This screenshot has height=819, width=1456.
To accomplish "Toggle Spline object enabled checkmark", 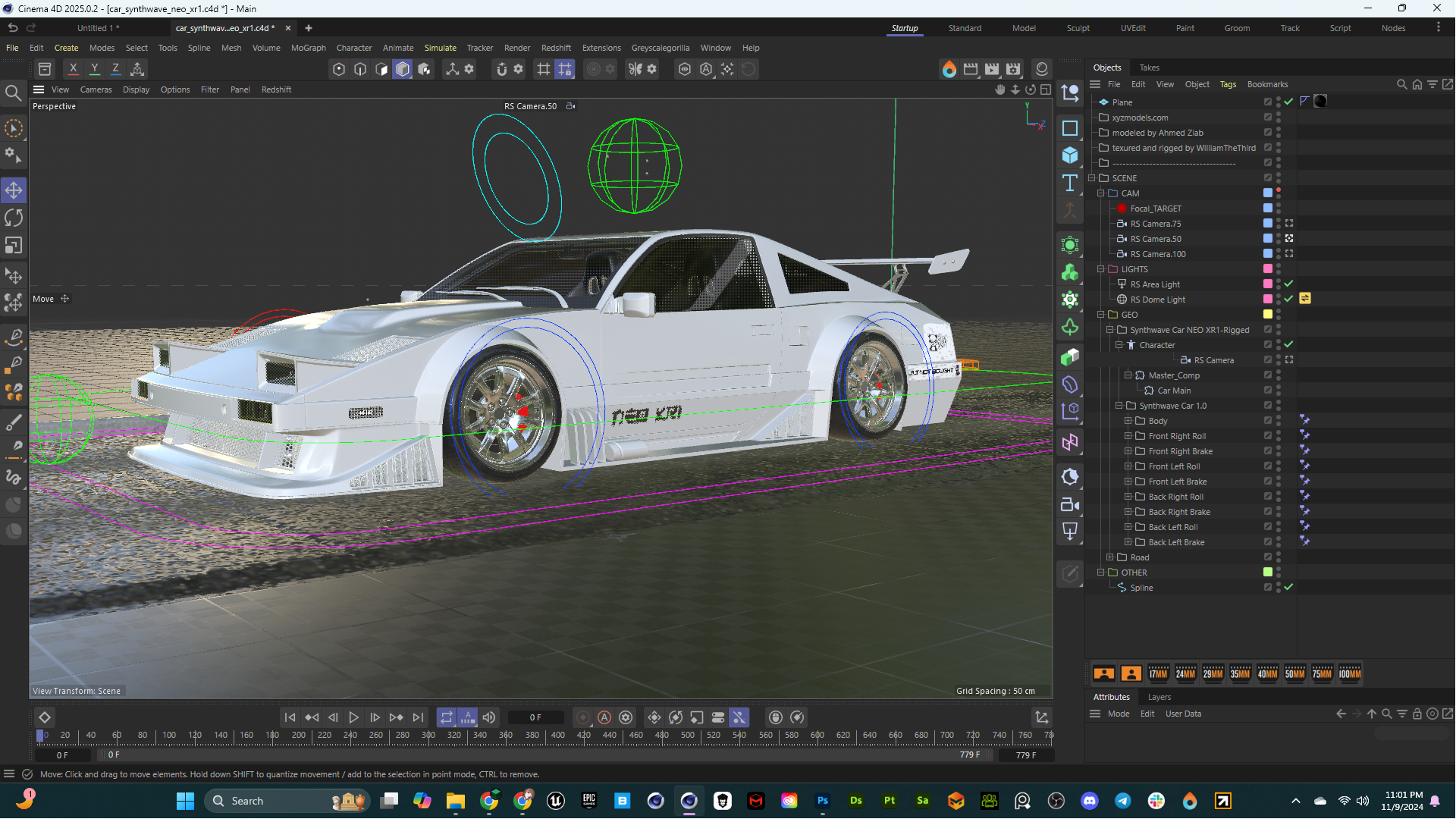I will (x=1288, y=587).
